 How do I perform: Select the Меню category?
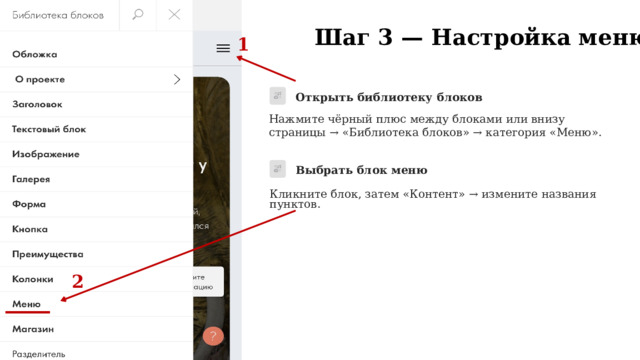[96, 304]
